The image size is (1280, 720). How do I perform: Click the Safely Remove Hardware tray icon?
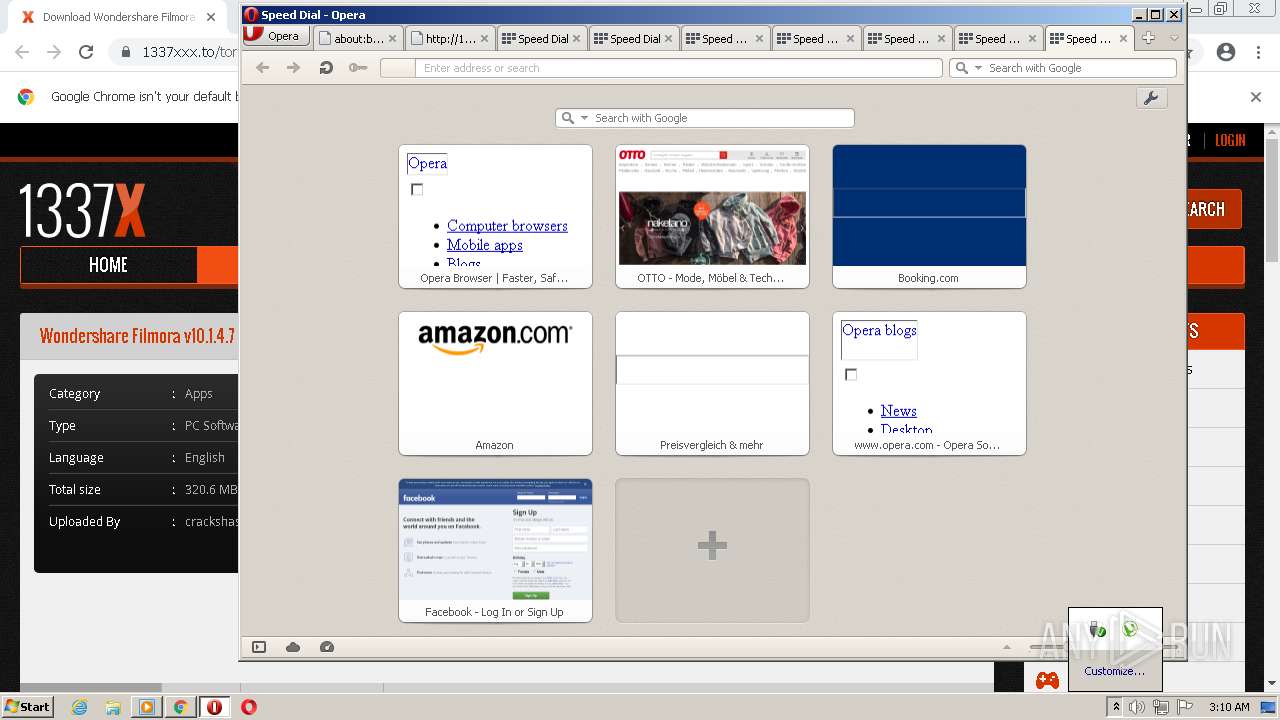[x=1098, y=629]
